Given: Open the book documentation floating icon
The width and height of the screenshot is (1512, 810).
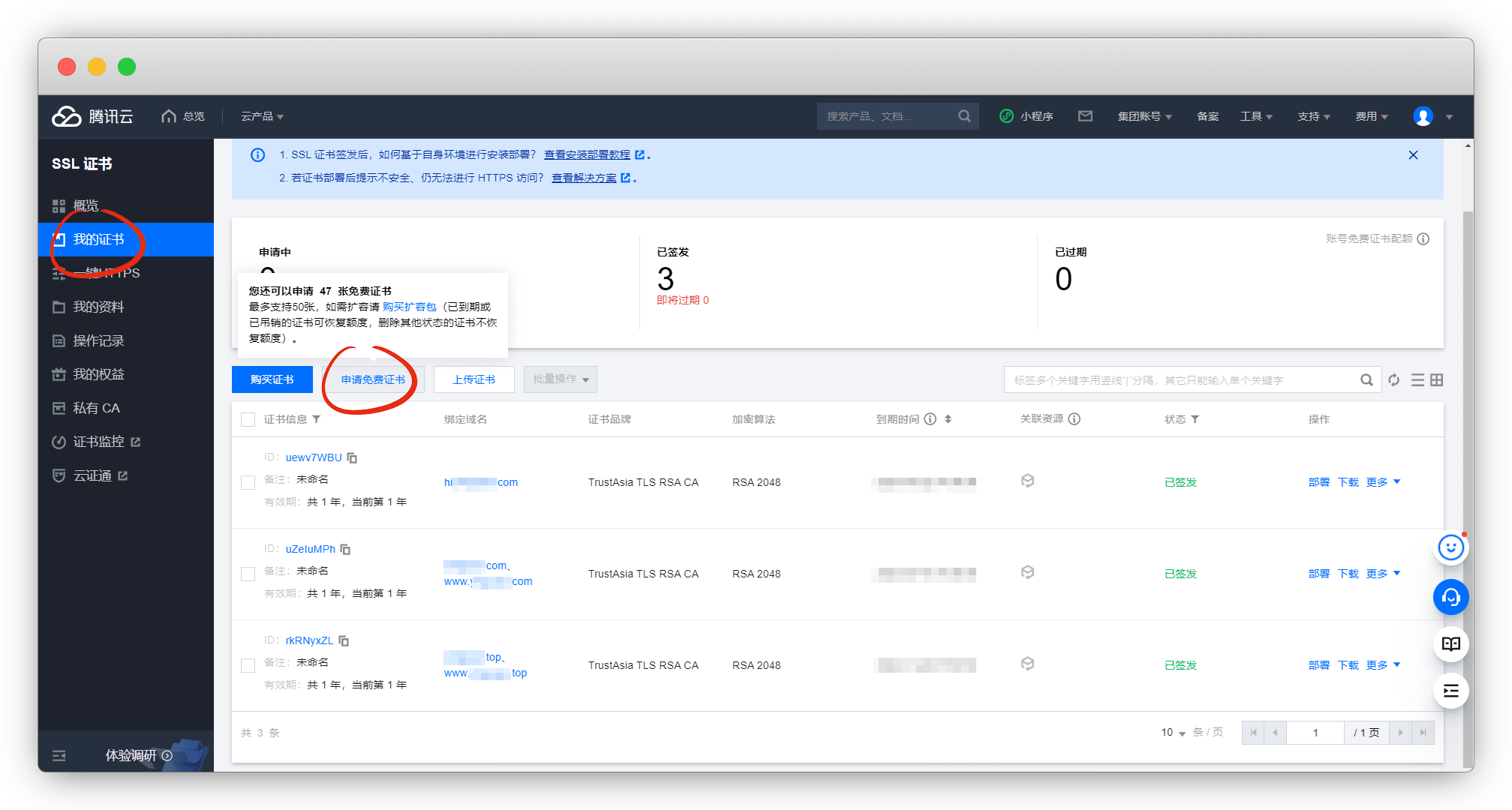Looking at the screenshot, I should [1450, 644].
